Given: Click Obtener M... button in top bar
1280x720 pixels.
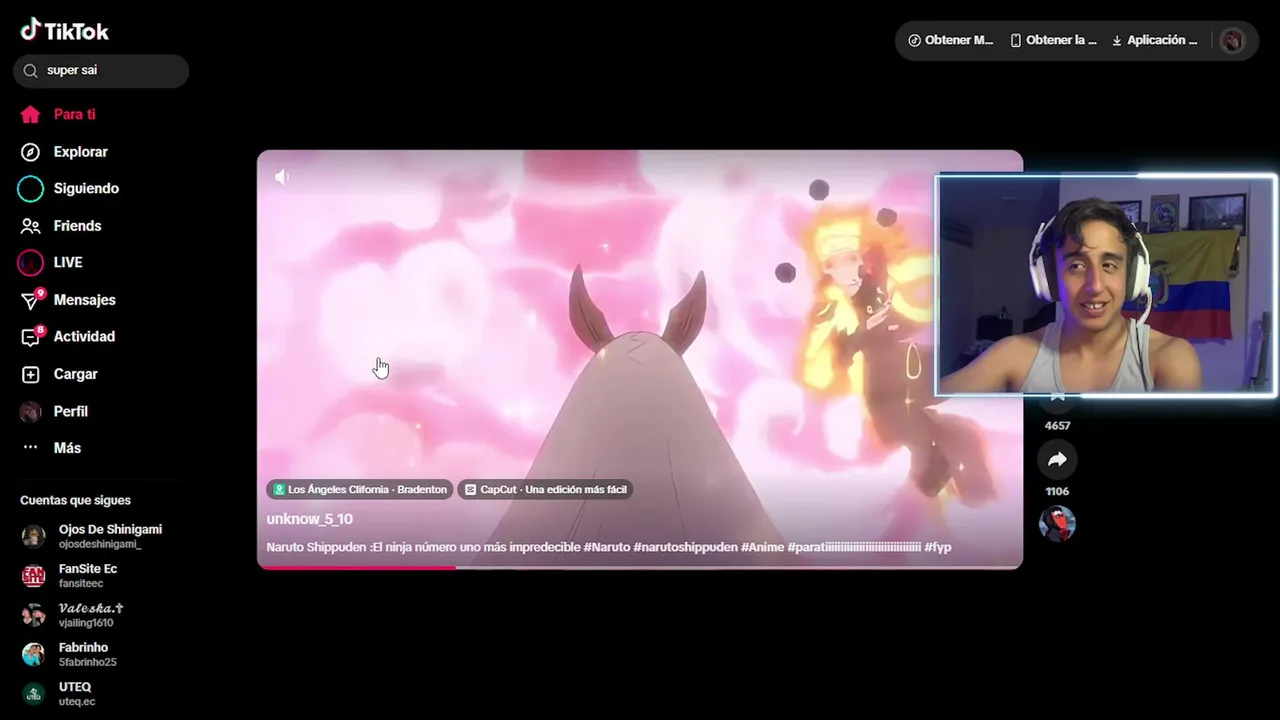Looking at the screenshot, I should click(x=950, y=40).
